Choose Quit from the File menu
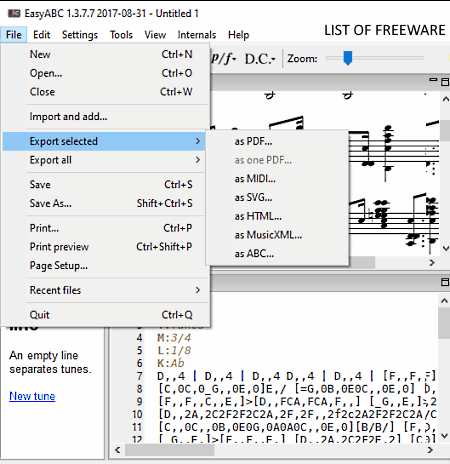 [106, 315]
